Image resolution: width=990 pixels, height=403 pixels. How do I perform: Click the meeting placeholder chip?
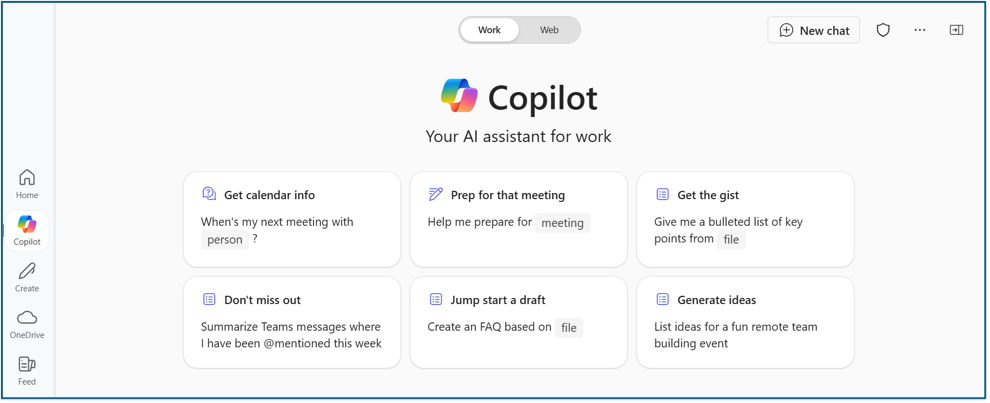tap(563, 223)
